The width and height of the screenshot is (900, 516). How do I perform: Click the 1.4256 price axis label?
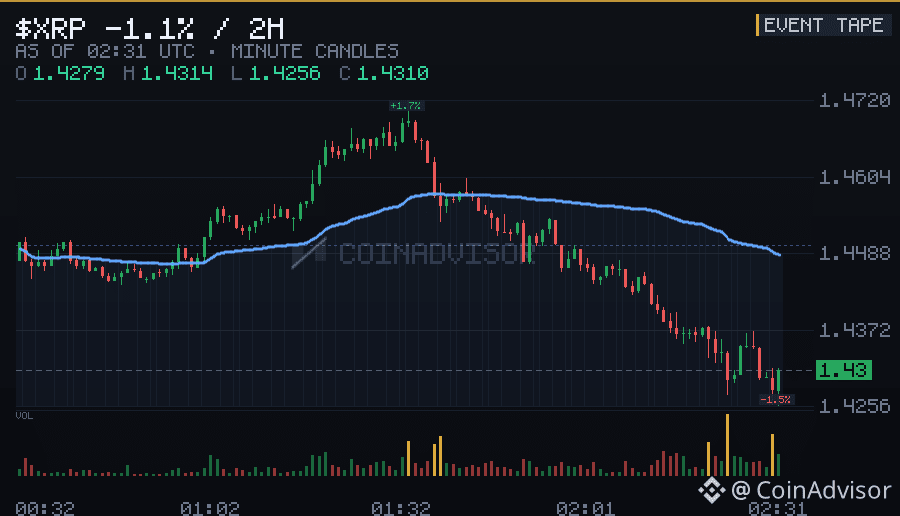click(855, 406)
